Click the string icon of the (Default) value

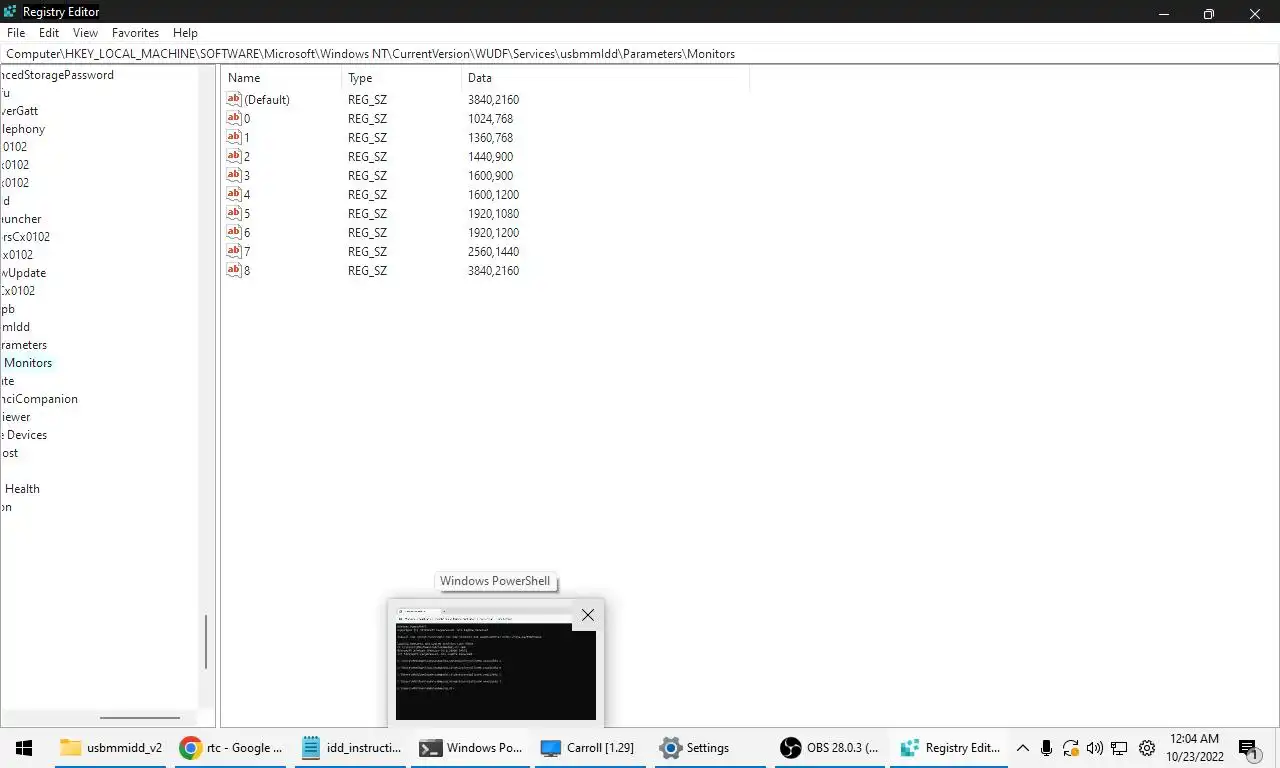point(234,99)
